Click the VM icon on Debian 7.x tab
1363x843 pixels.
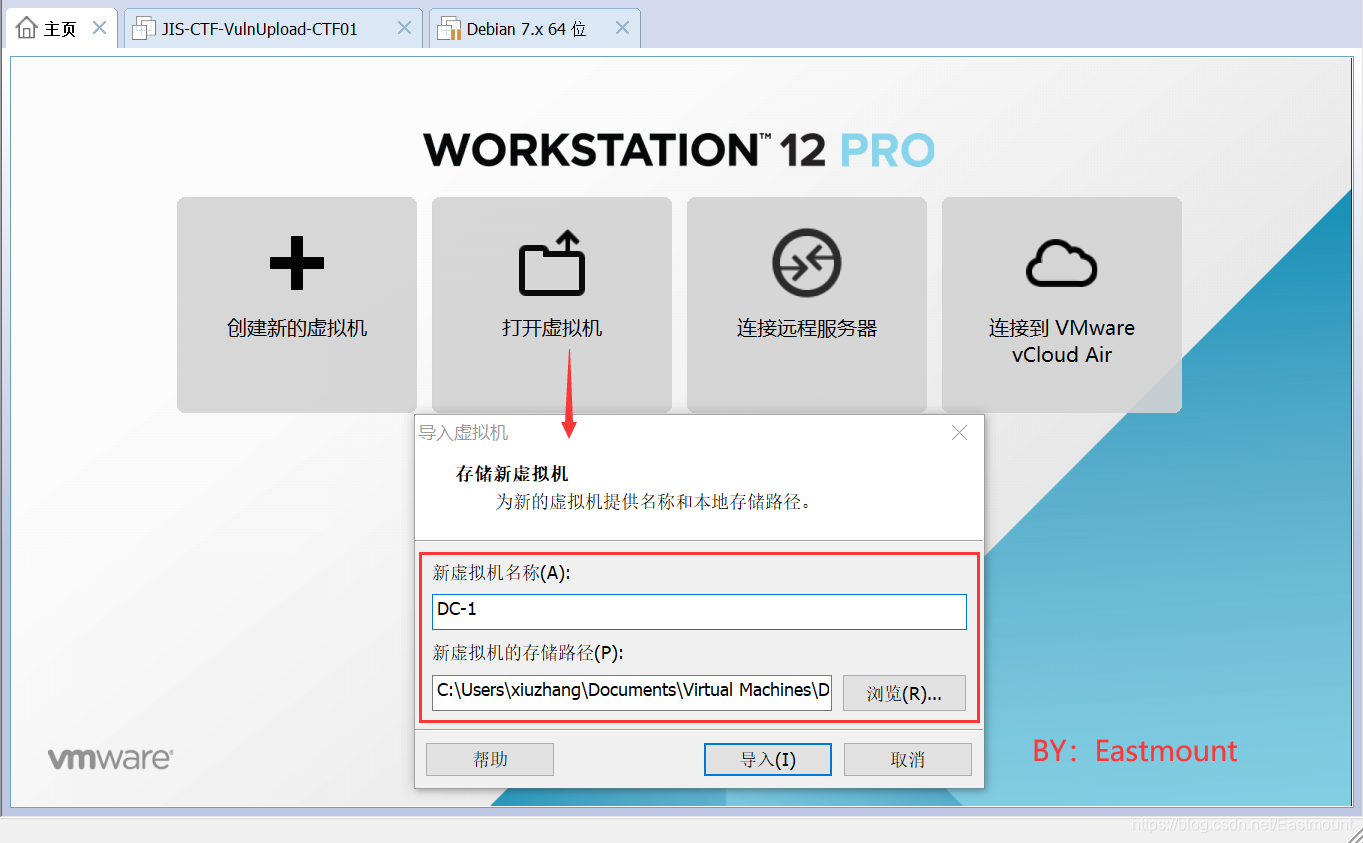point(450,28)
